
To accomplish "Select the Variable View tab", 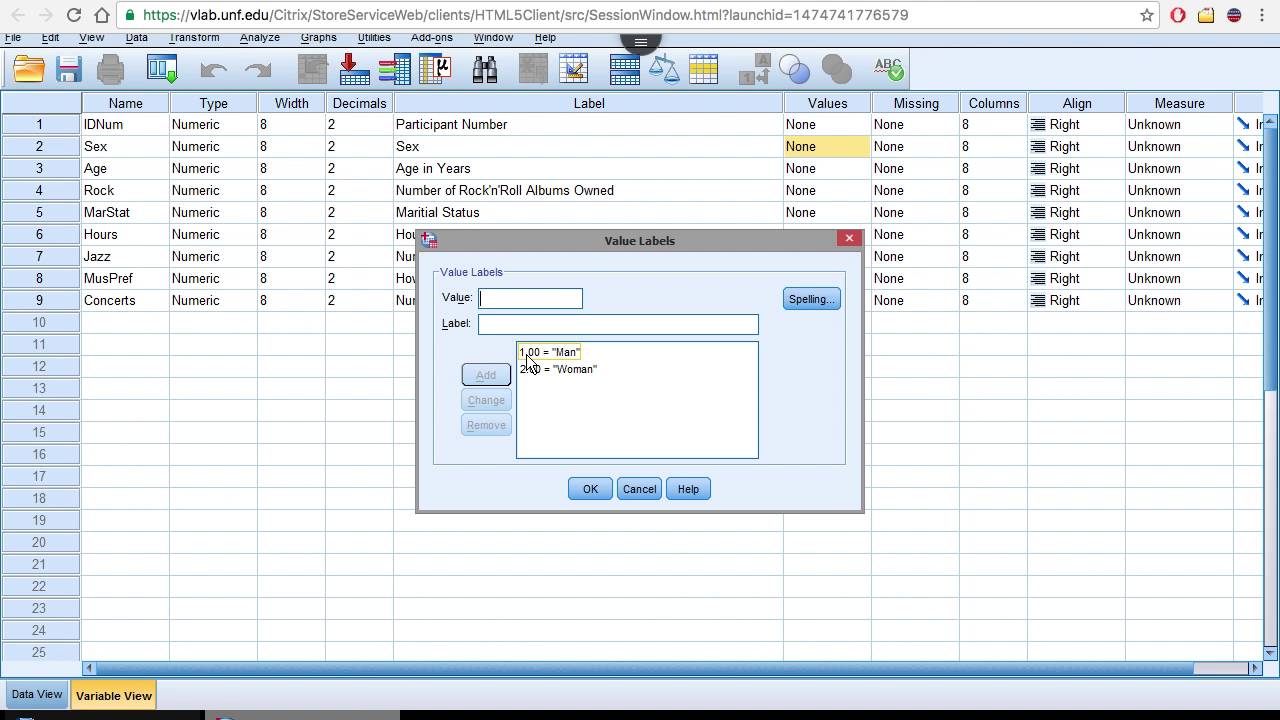I will pos(114,696).
